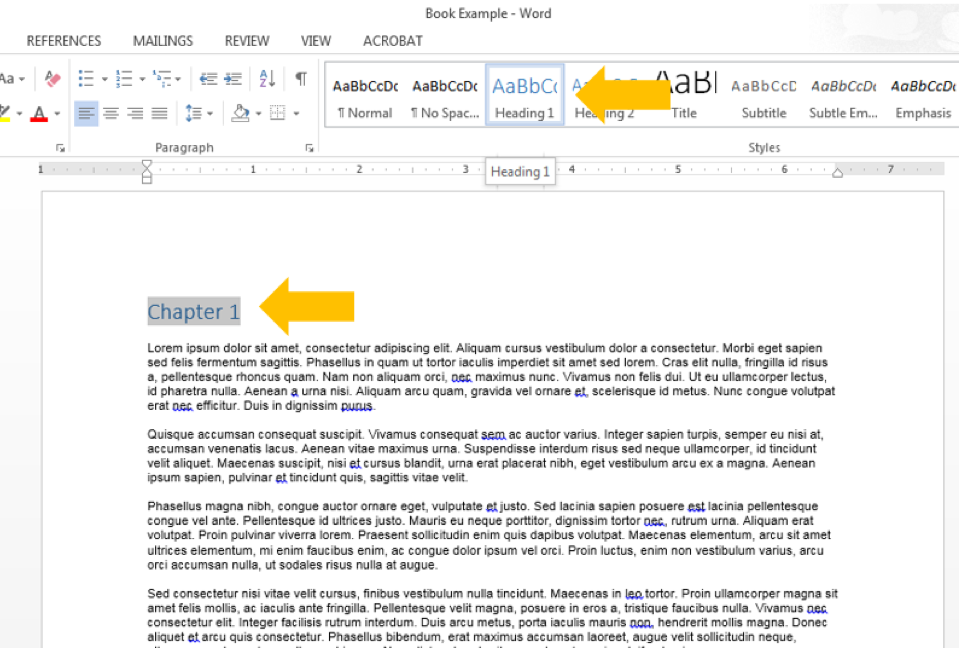Enable text highlighting with yellow highlighter
The image size is (959, 648).
(x=8, y=112)
